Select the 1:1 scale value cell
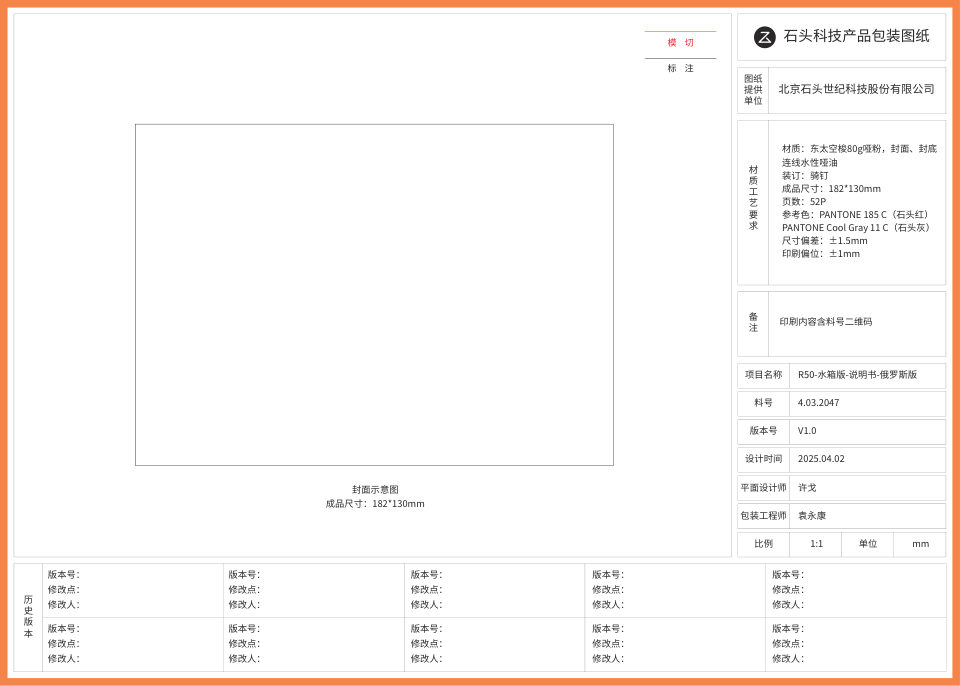960x686 pixels. coord(816,544)
